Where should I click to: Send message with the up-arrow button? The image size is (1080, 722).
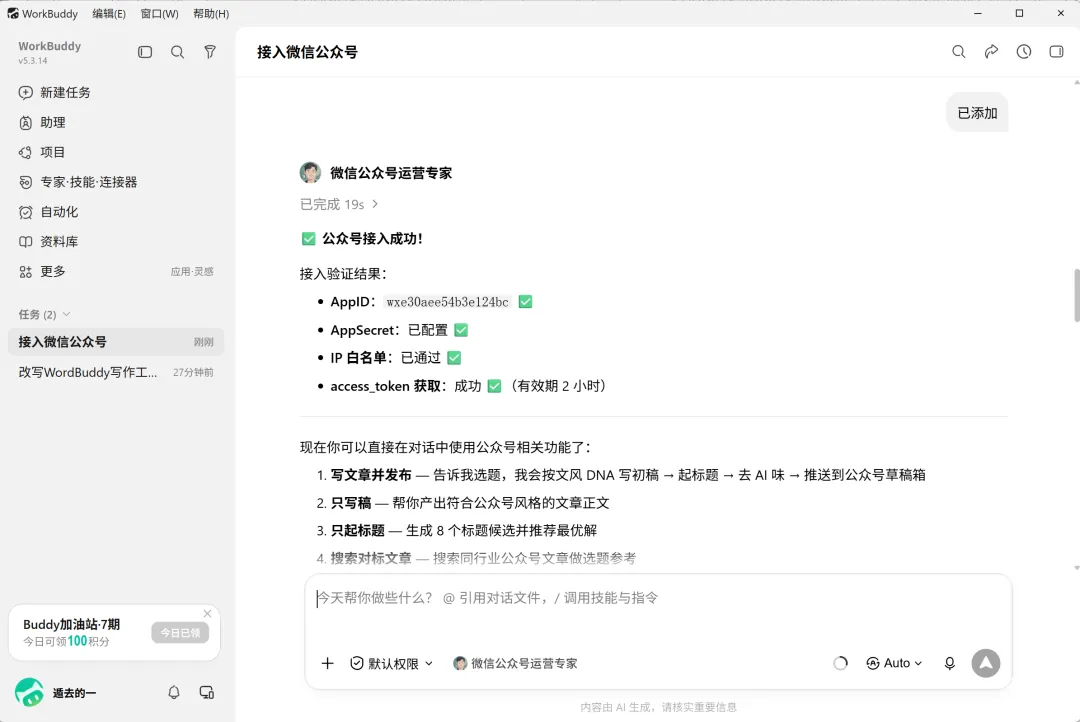coord(986,663)
